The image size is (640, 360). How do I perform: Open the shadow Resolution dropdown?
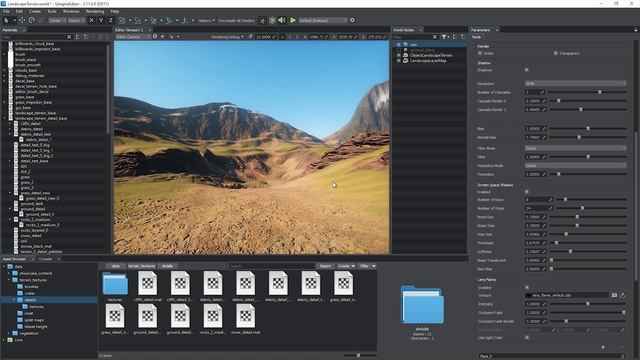click(575, 83)
